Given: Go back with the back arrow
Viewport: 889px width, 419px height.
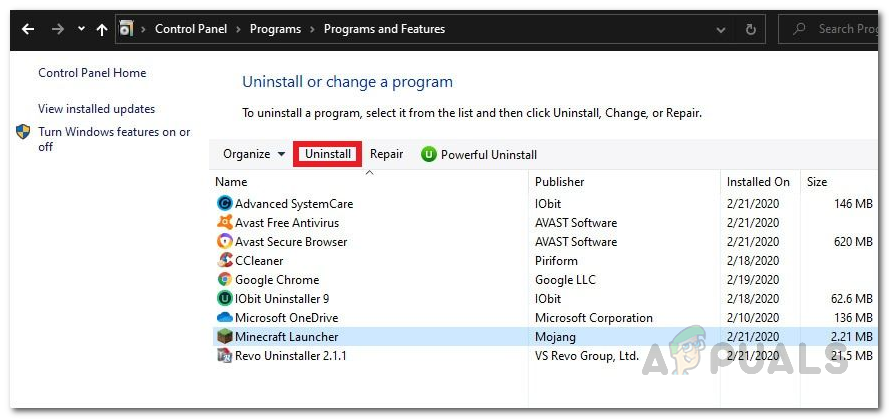Looking at the screenshot, I should pos(27,29).
